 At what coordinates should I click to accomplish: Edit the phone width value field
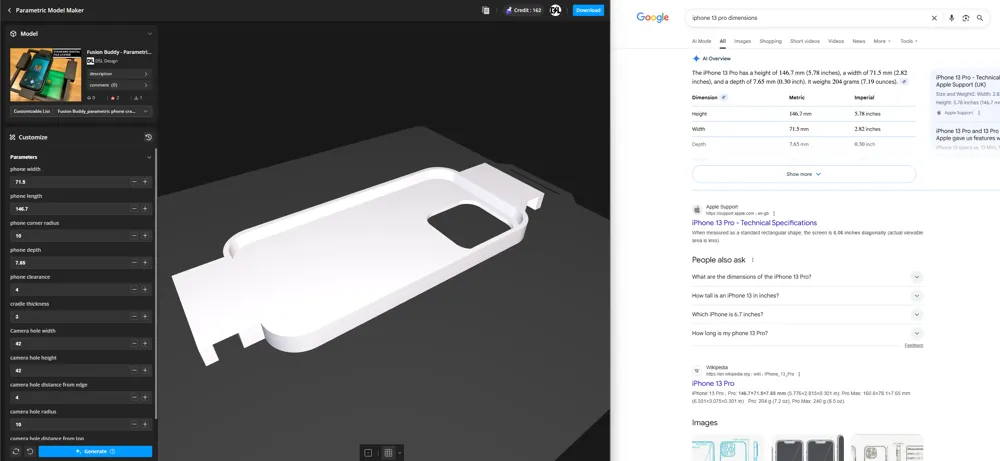click(x=69, y=182)
